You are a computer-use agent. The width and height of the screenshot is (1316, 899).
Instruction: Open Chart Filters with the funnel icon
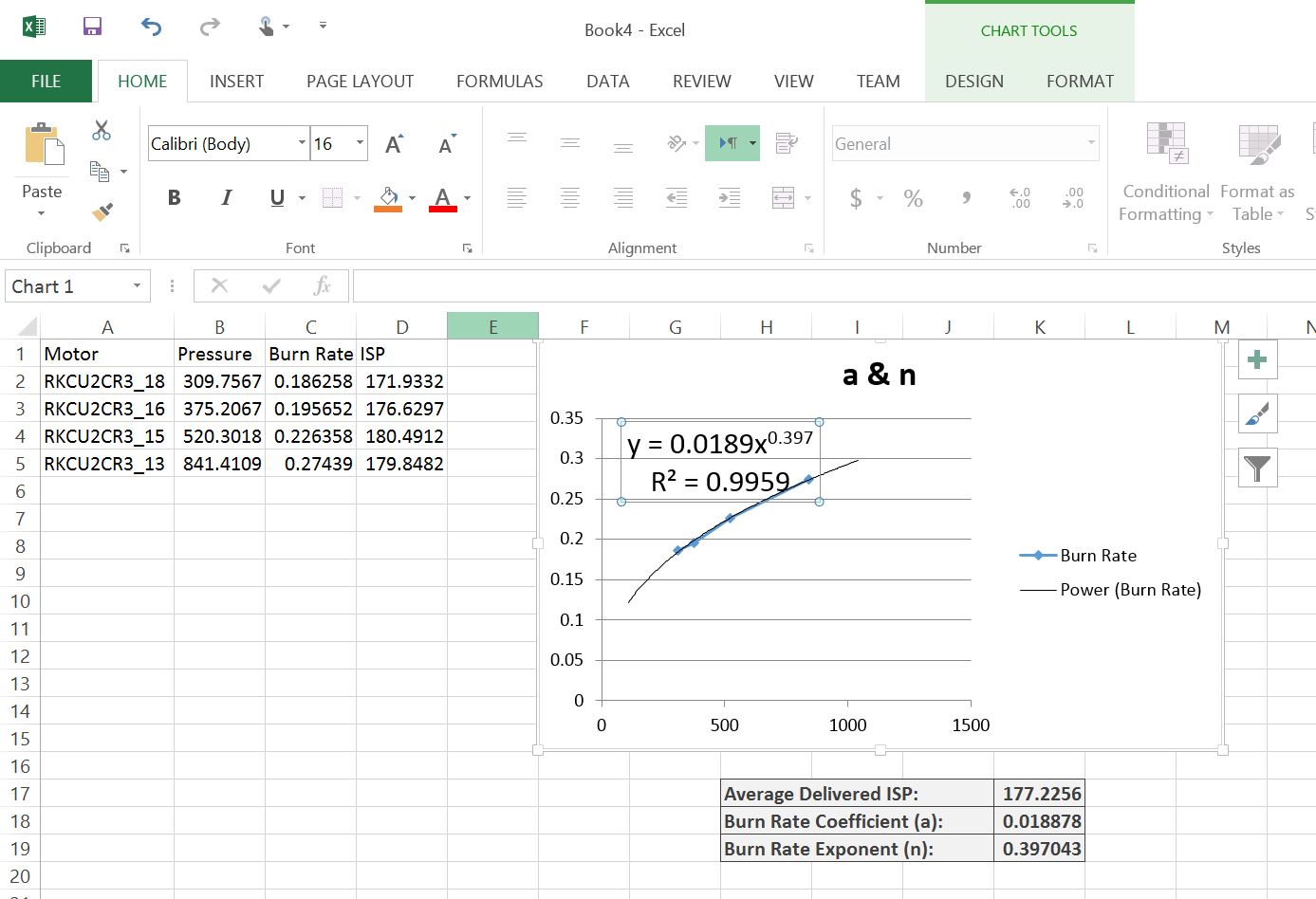pyautogui.click(x=1257, y=468)
